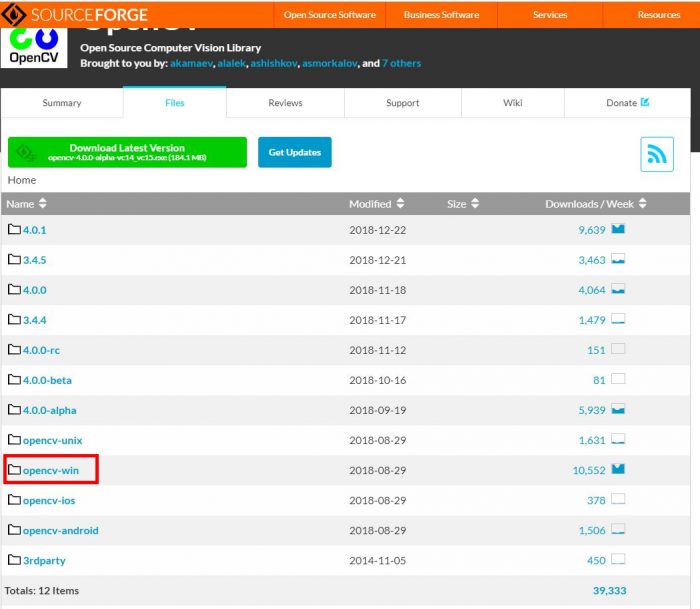Open the 4.0.0-alpha folder icon

tap(14, 409)
